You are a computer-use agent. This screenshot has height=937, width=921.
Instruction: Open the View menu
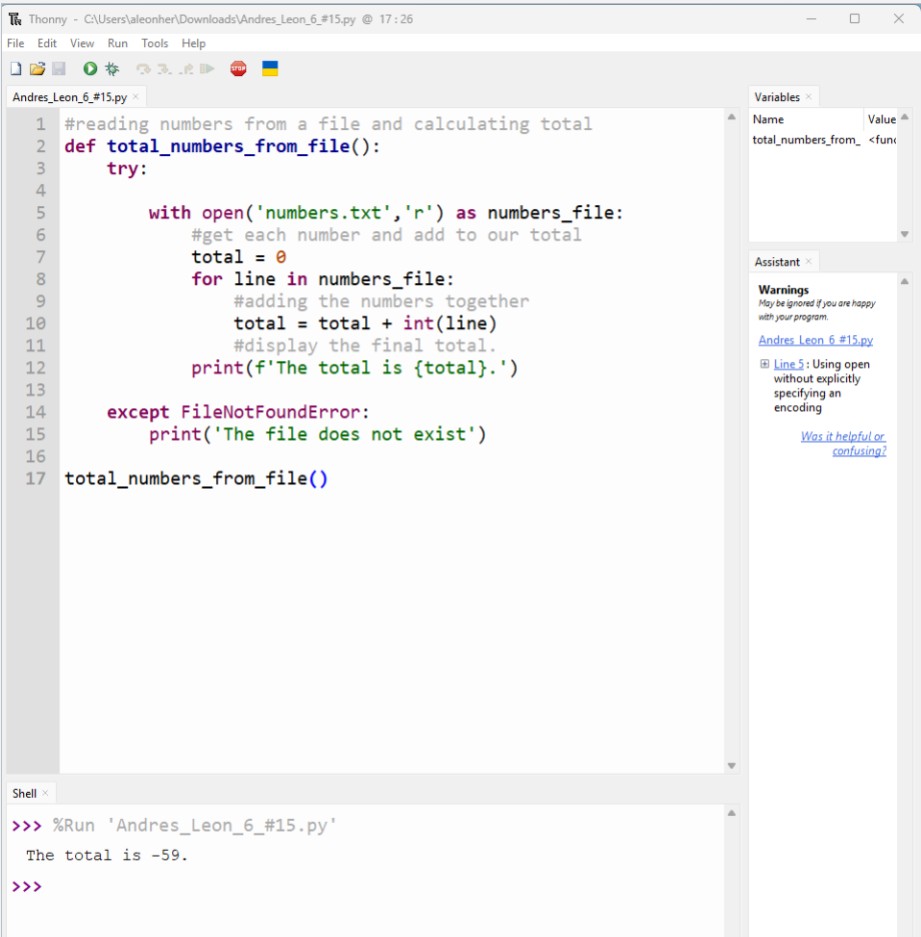[x=82, y=43]
